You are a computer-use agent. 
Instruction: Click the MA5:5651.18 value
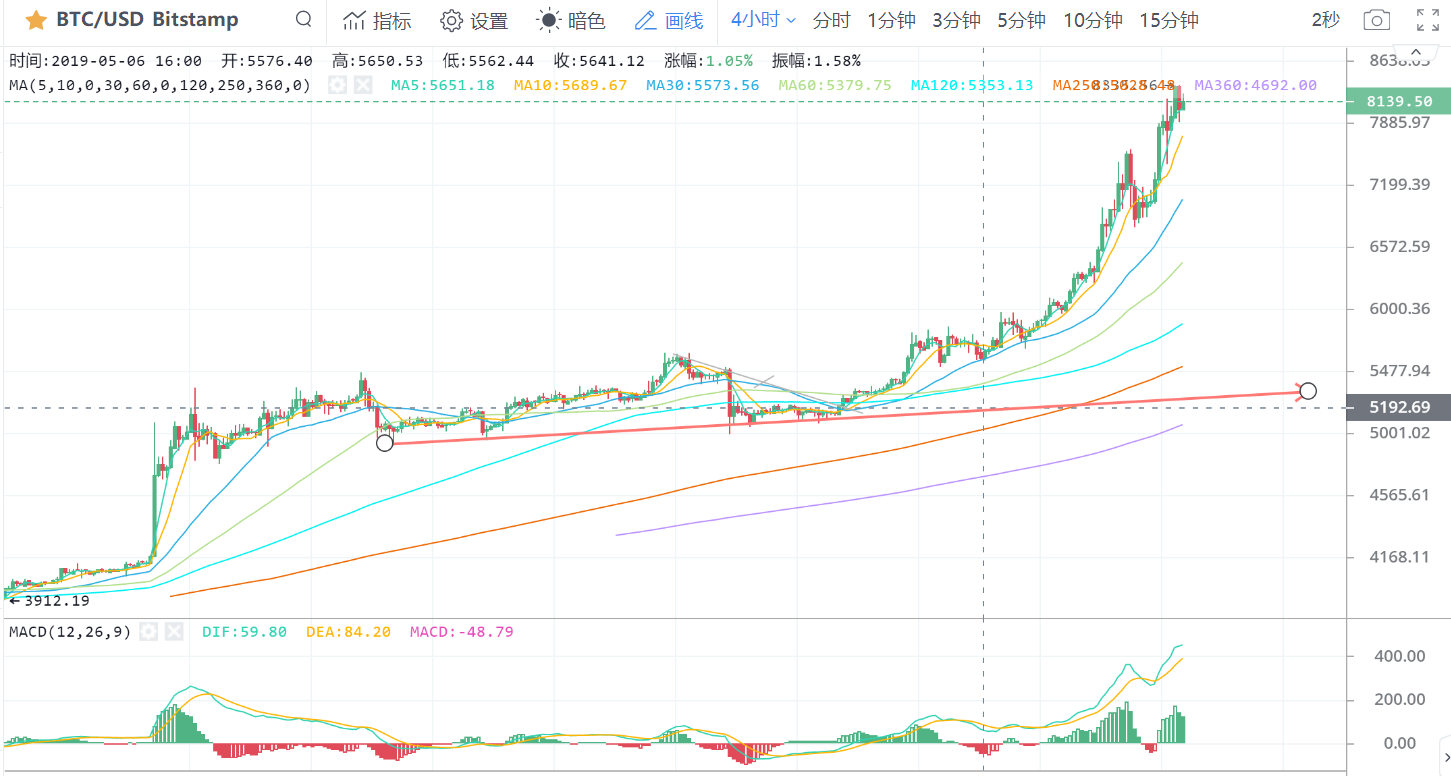(x=443, y=85)
